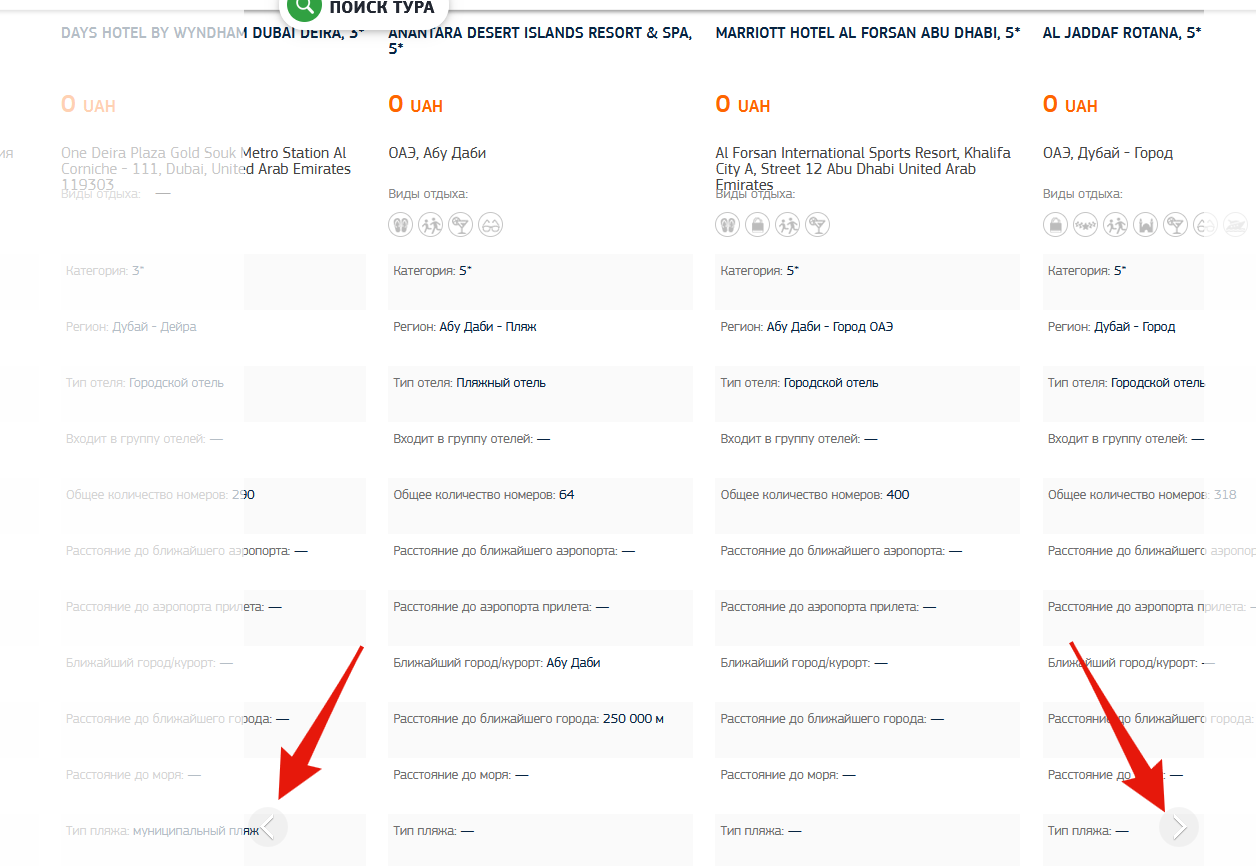Click the cocktail glass icon under Anantara Desert Islands
Screen dimensions: 1256x866
tap(460, 225)
